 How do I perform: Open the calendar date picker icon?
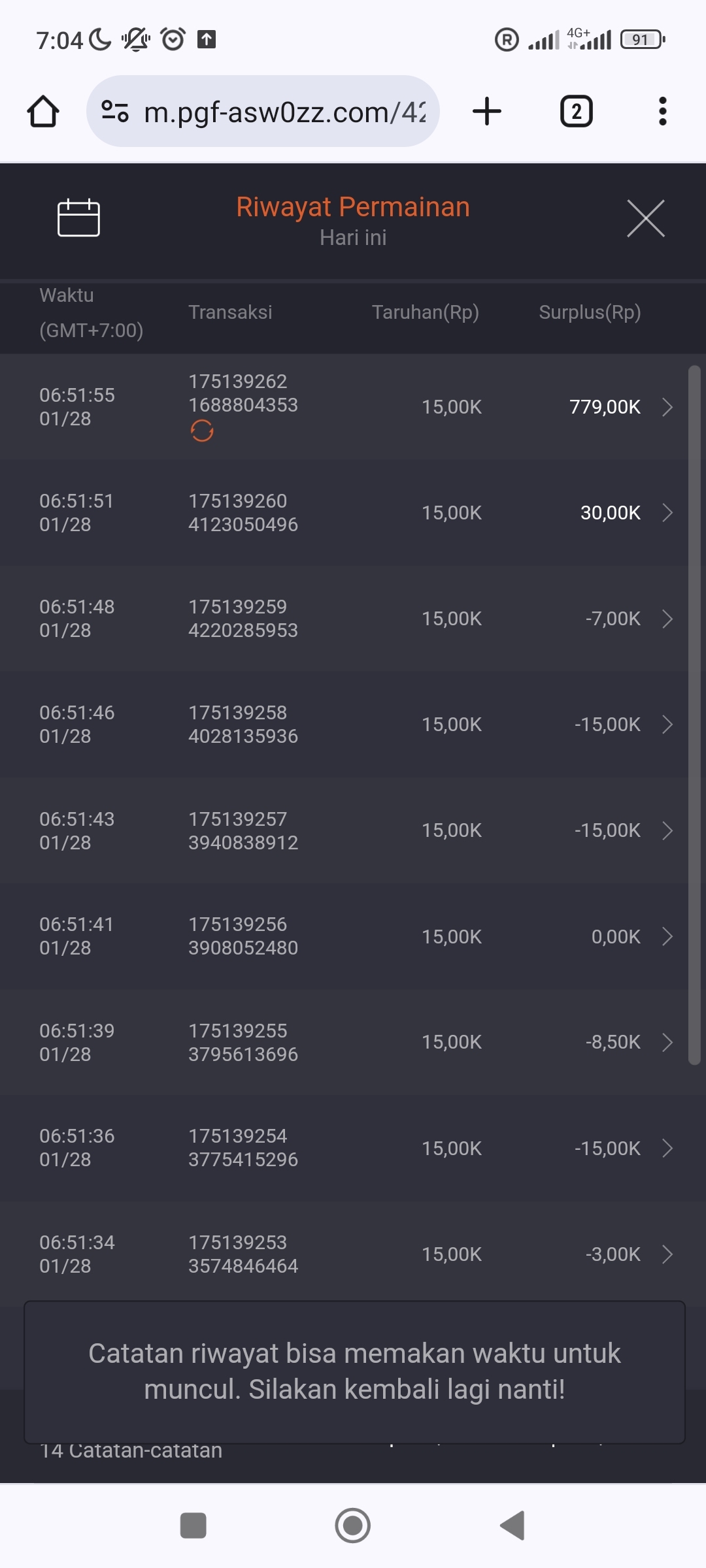pyautogui.click(x=78, y=218)
